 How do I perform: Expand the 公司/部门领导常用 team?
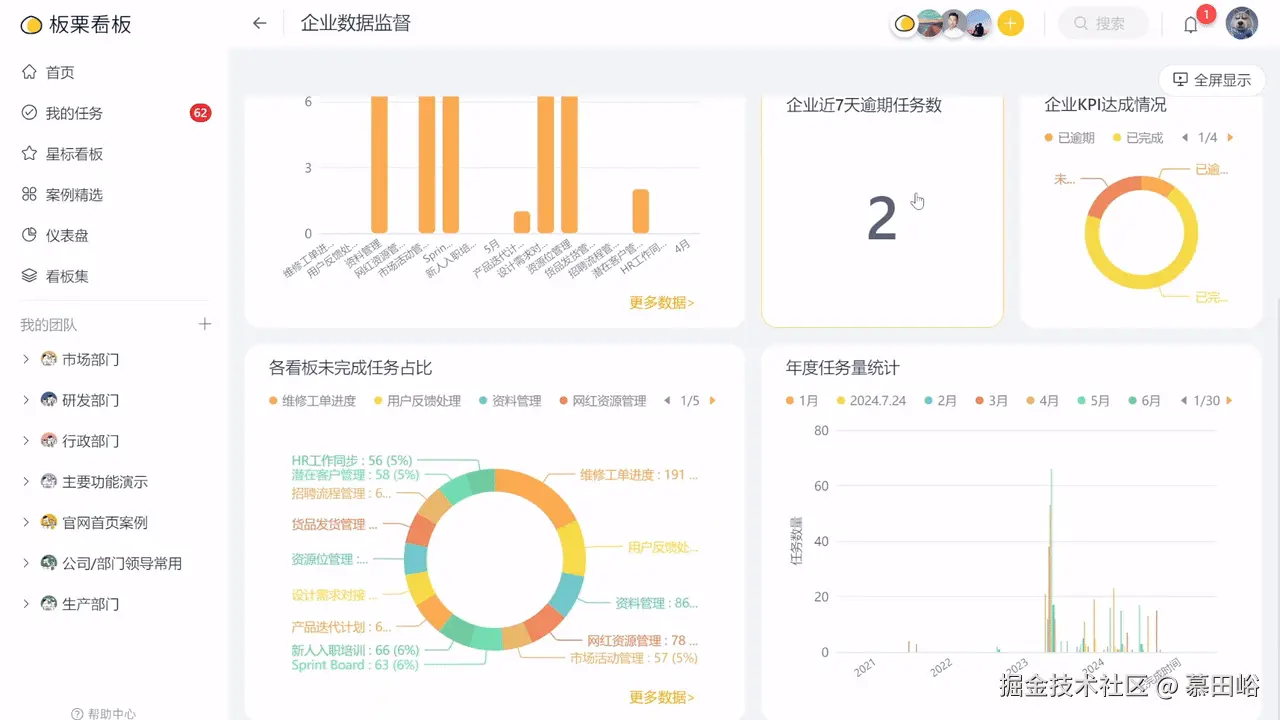click(x=26, y=563)
